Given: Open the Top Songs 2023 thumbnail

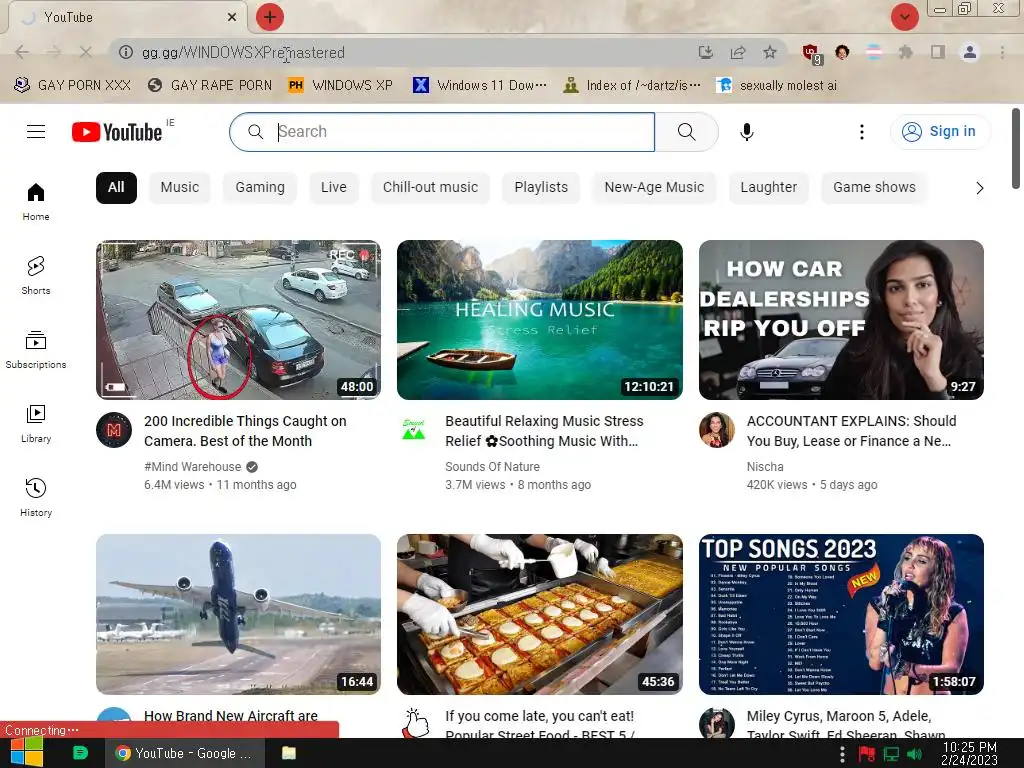Looking at the screenshot, I should [x=841, y=615].
